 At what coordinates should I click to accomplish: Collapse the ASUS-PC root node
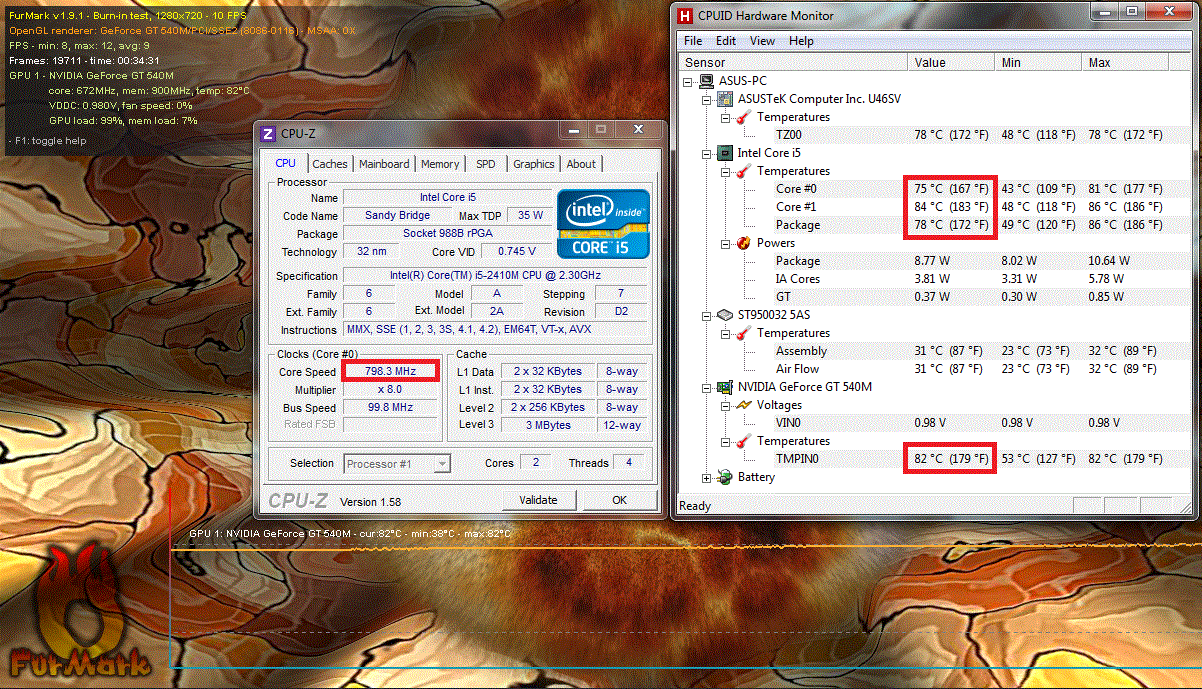pos(689,81)
